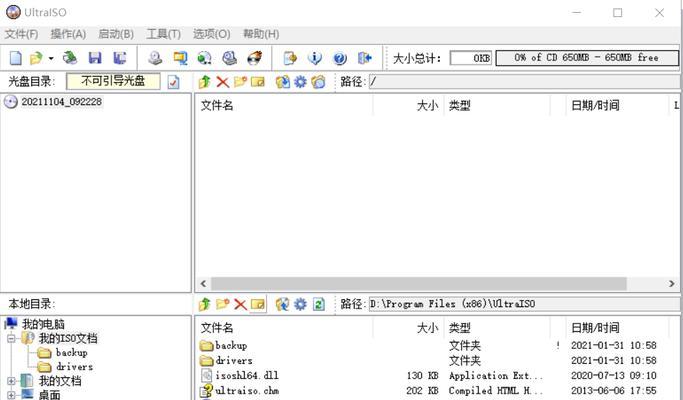Click left arrow of horizontal scrollbar
Screen dimensions: 683x400
(x=203, y=284)
